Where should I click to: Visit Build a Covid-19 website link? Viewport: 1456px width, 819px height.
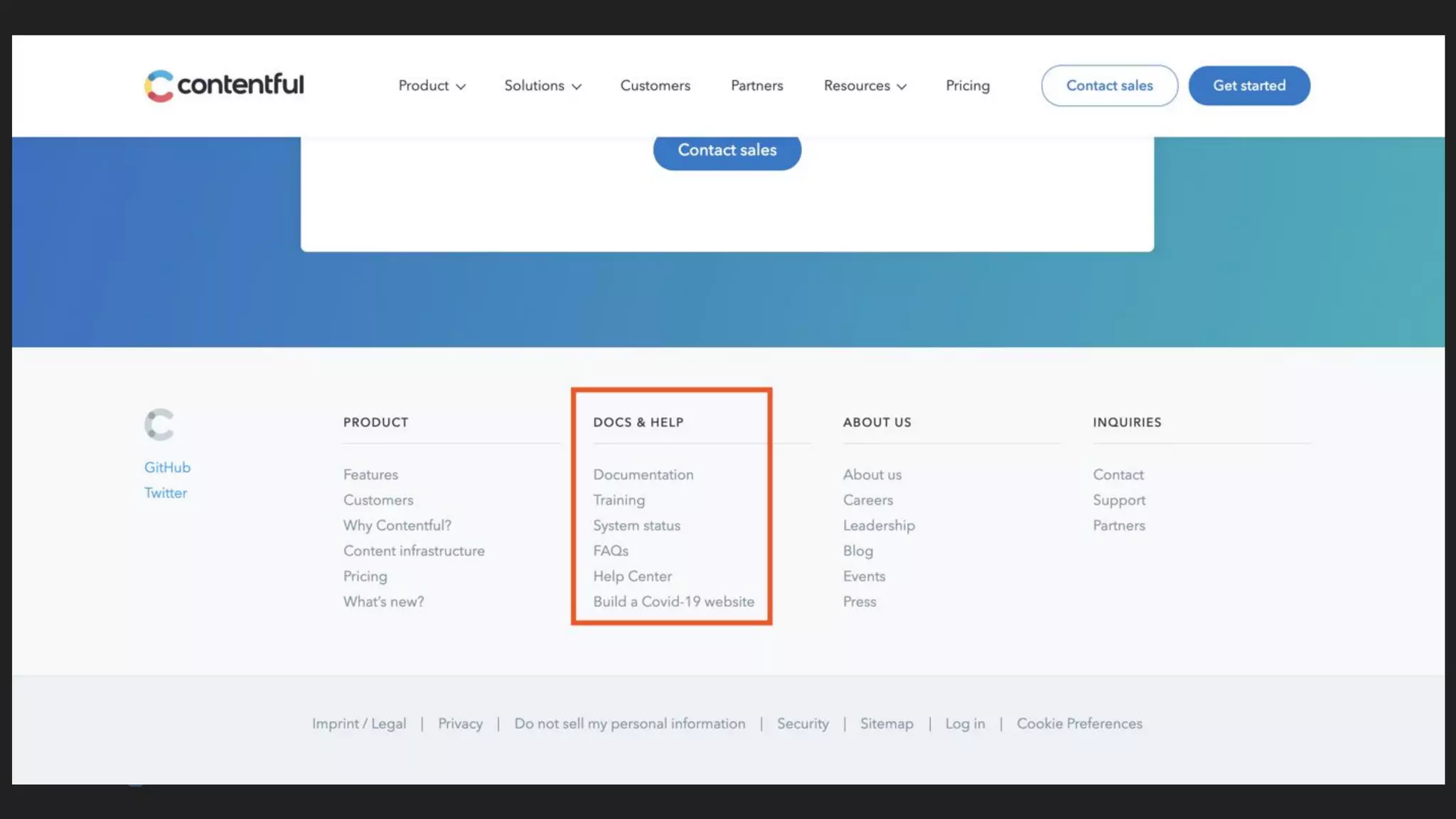(673, 602)
